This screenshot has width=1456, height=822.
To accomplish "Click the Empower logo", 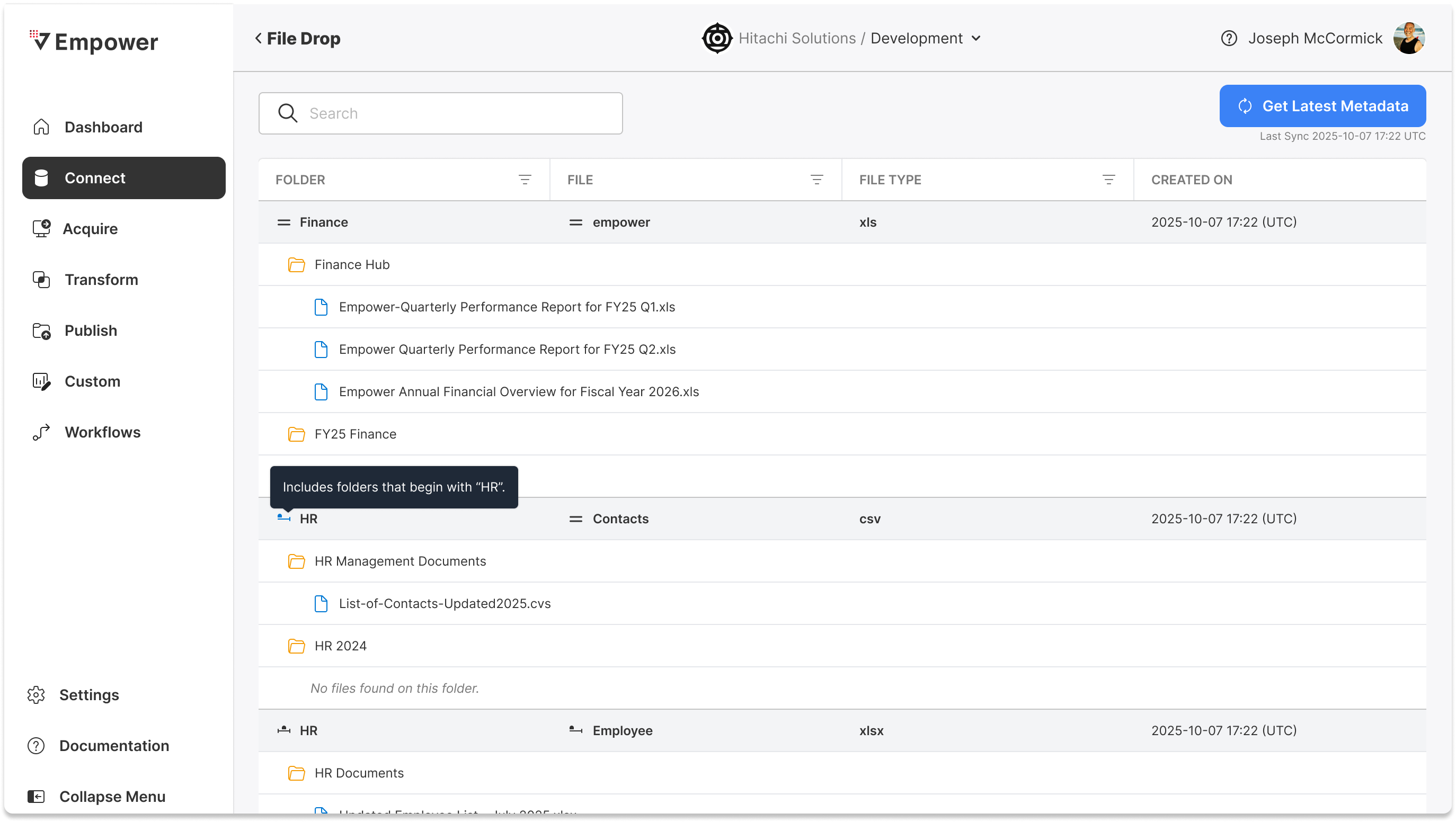I will 94,41.
